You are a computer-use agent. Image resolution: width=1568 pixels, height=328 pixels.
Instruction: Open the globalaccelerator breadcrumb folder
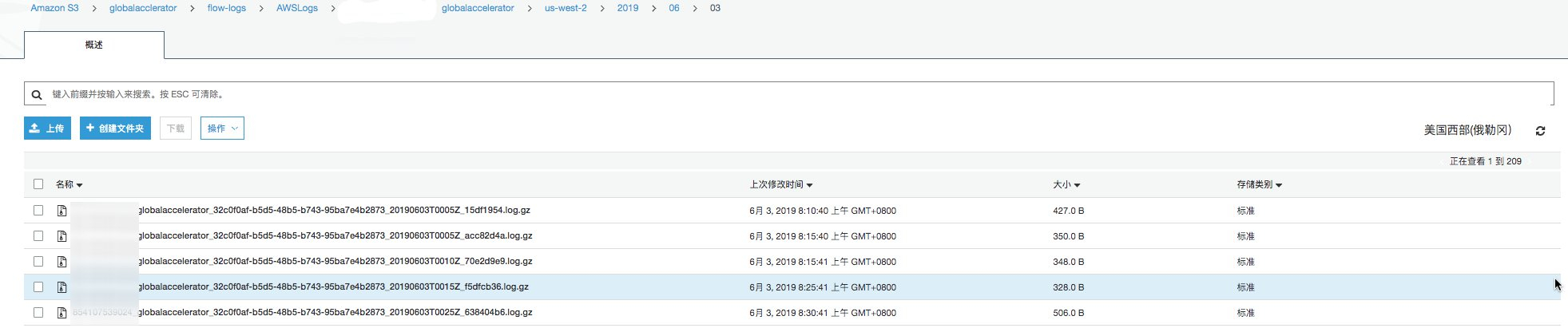coord(478,8)
